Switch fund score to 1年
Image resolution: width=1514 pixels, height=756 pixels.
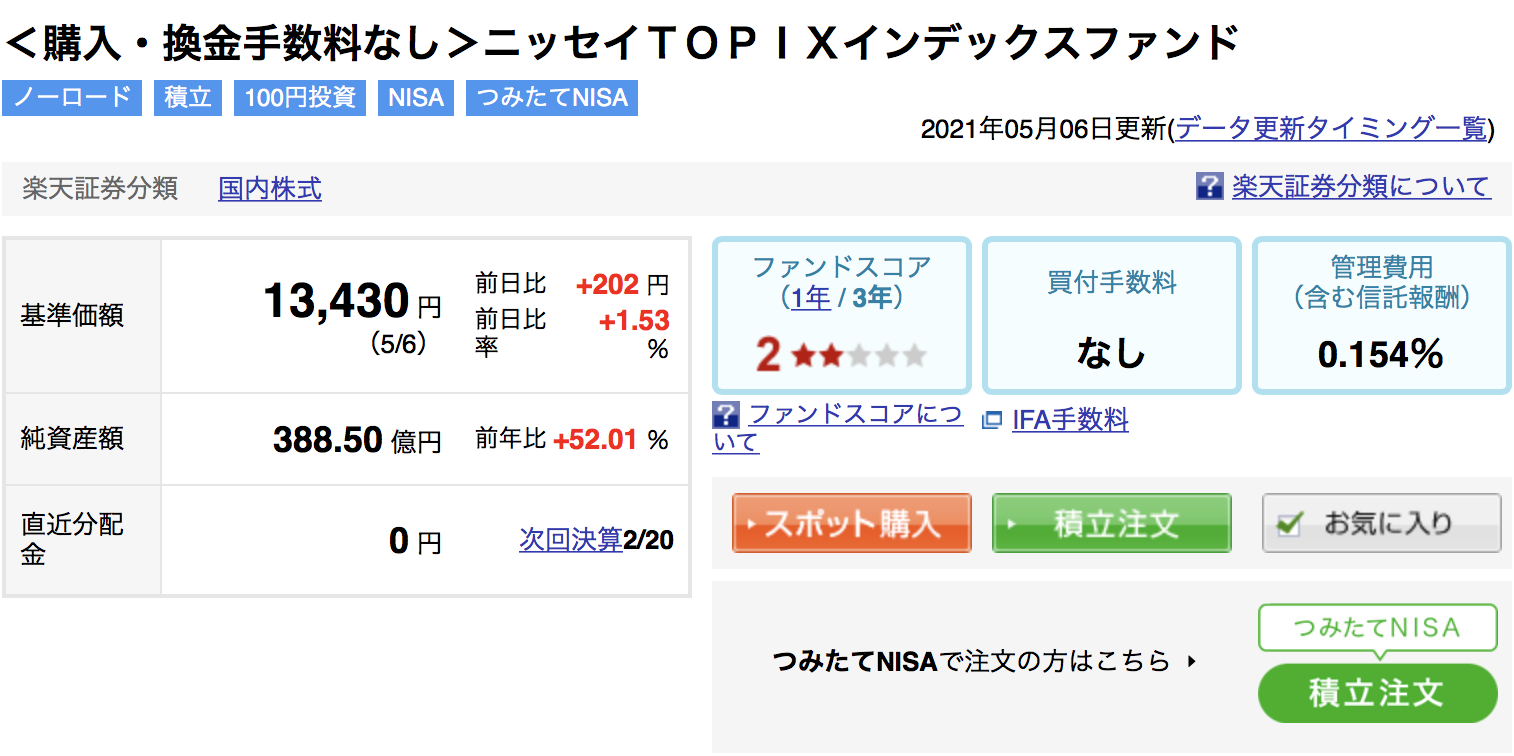coord(811,298)
